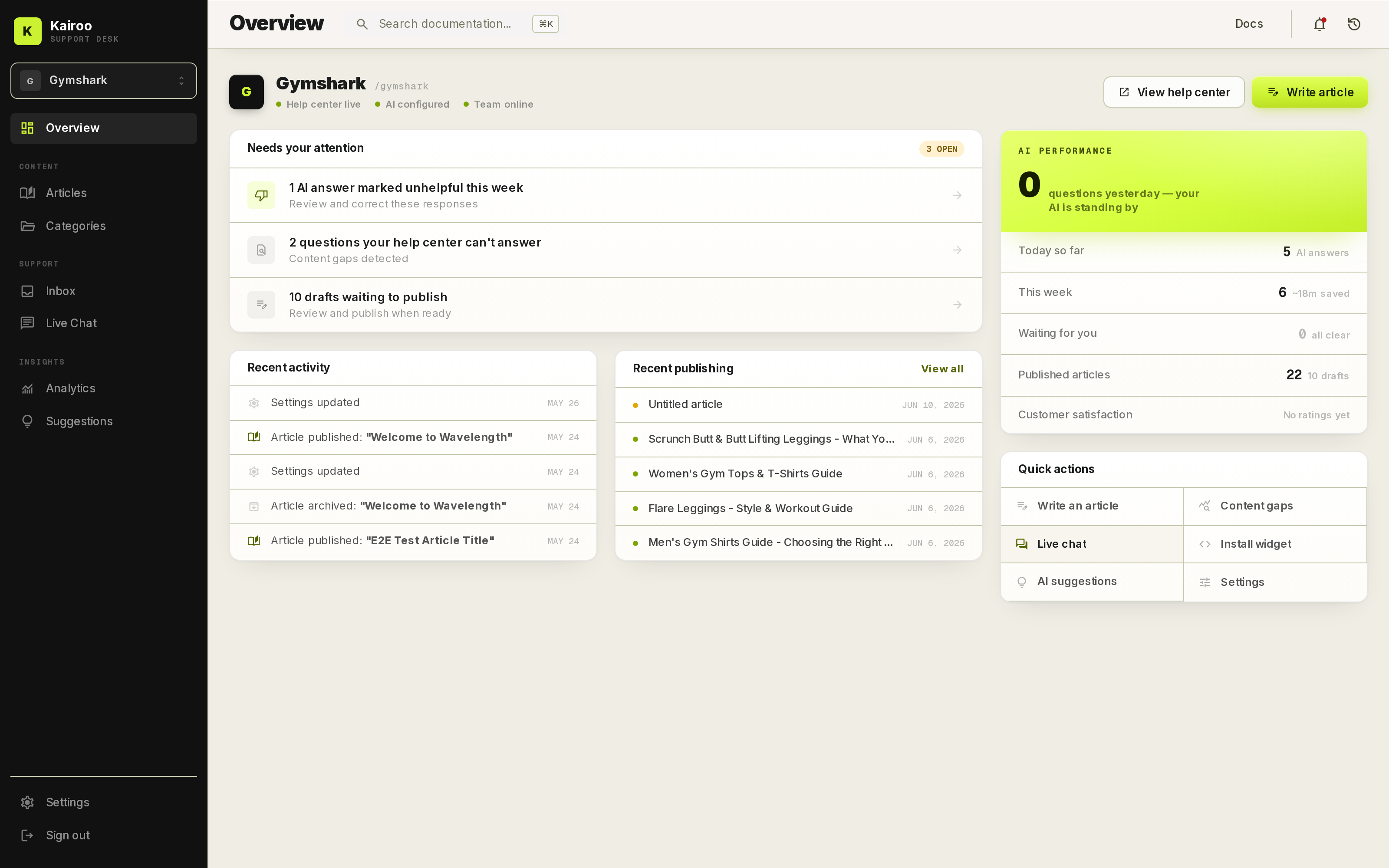Click the green Write article button

click(1310, 92)
